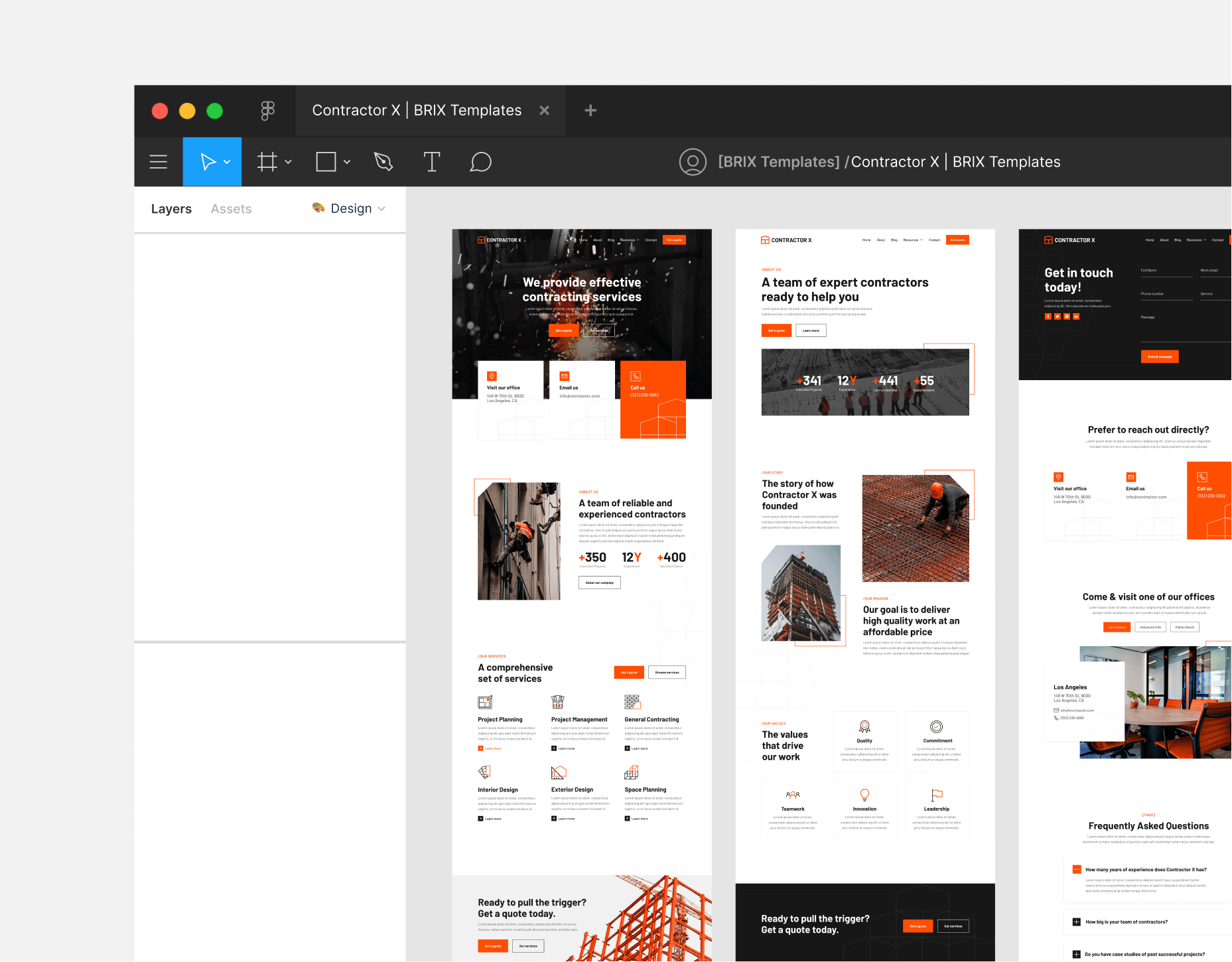Click the Full Name input field
This screenshot has width=1232, height=962.
coord(1167,270)
